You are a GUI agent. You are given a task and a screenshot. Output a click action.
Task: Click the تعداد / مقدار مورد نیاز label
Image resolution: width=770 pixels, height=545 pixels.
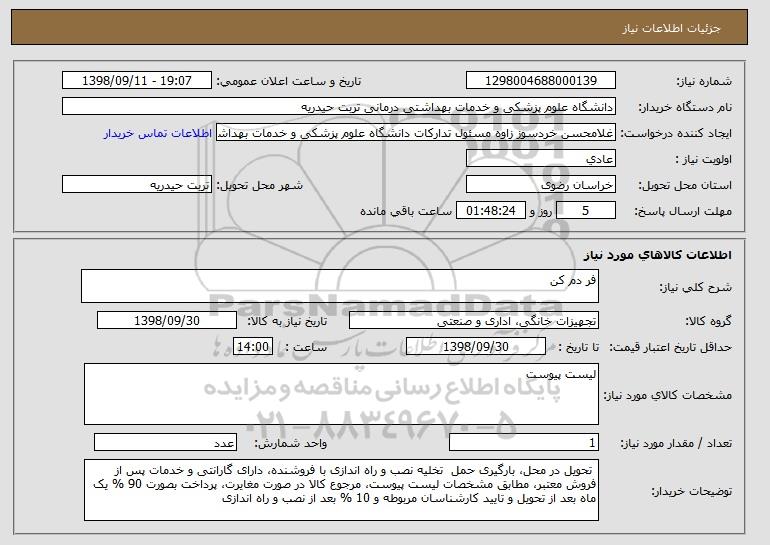tap(676, 443)
